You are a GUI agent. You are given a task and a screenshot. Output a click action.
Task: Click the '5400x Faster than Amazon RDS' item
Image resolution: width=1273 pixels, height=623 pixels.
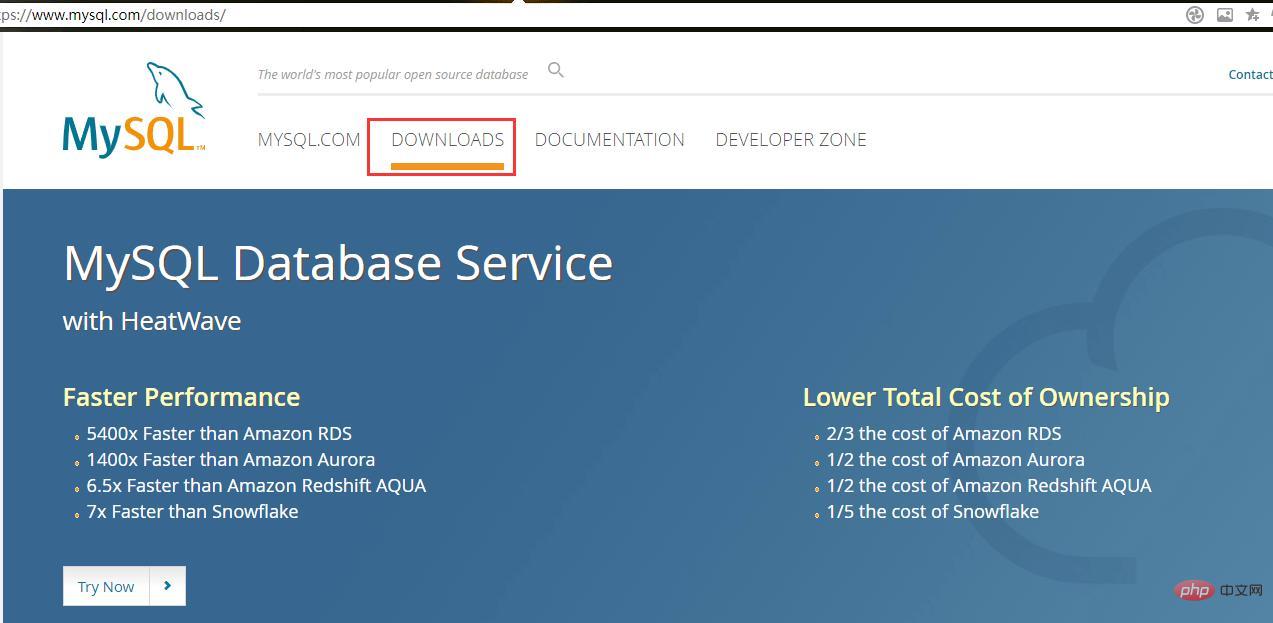click(x=219, y=433)
